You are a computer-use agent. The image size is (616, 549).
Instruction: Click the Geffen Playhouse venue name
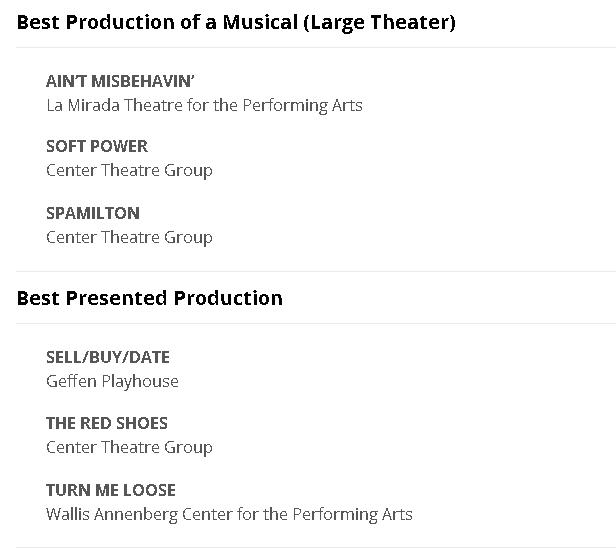pyautogui.click(x=112, y=381)
